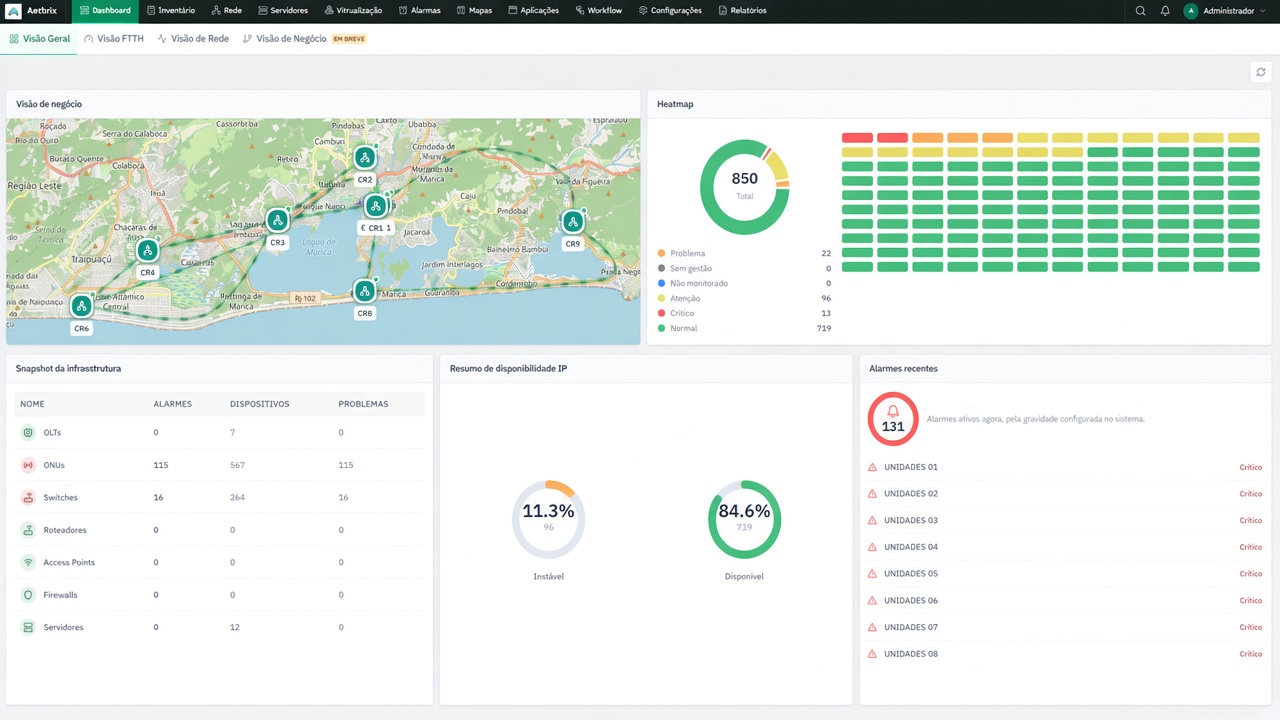Click the 264 devices value for Switches
Viewport: 1280px width, 720px height.
[x=237, y=497]
